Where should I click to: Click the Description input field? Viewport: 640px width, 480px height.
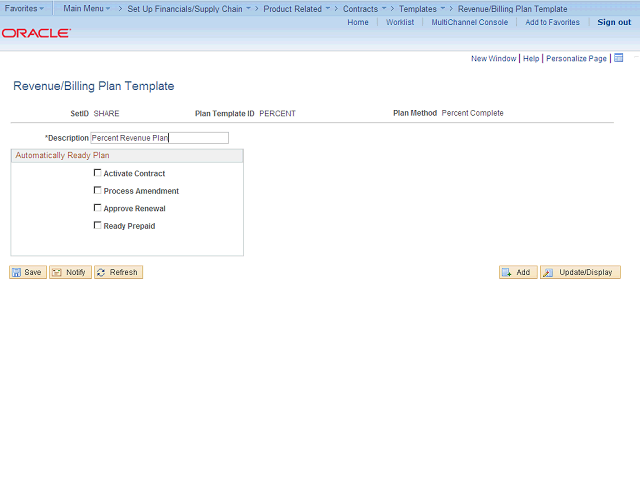click(x=160, y=138)
